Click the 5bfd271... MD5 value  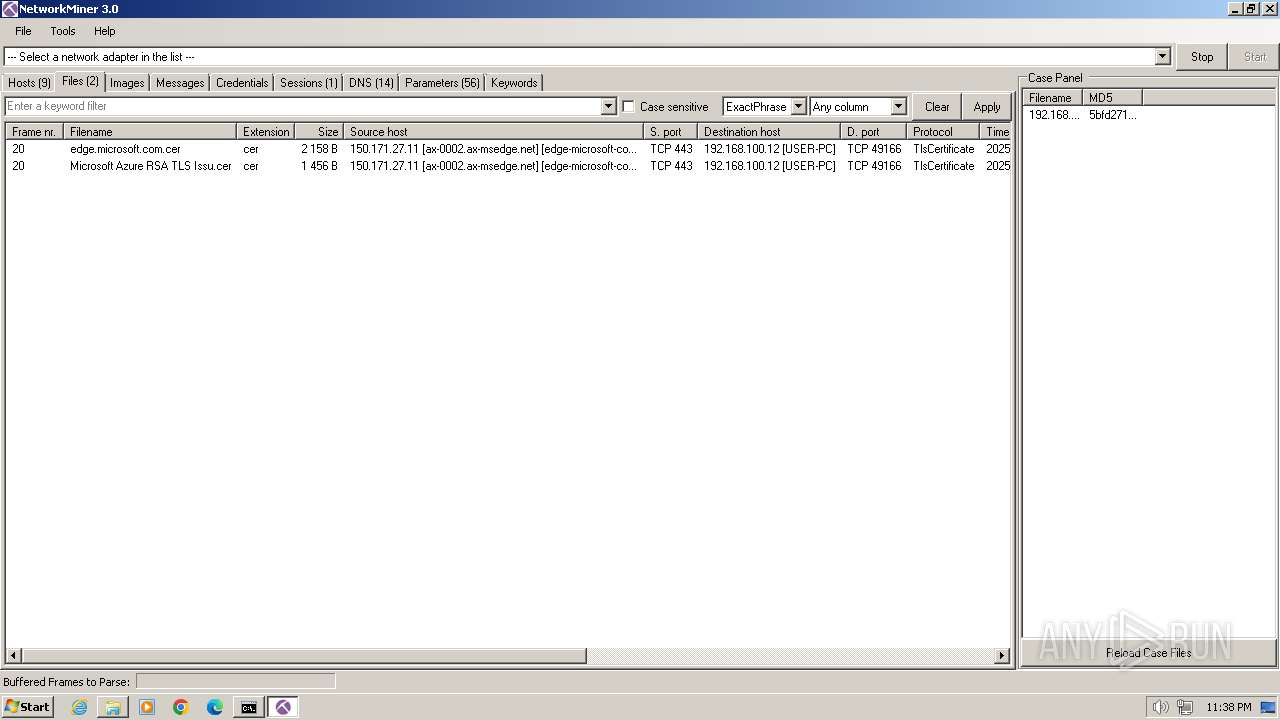coord(1113,115)
